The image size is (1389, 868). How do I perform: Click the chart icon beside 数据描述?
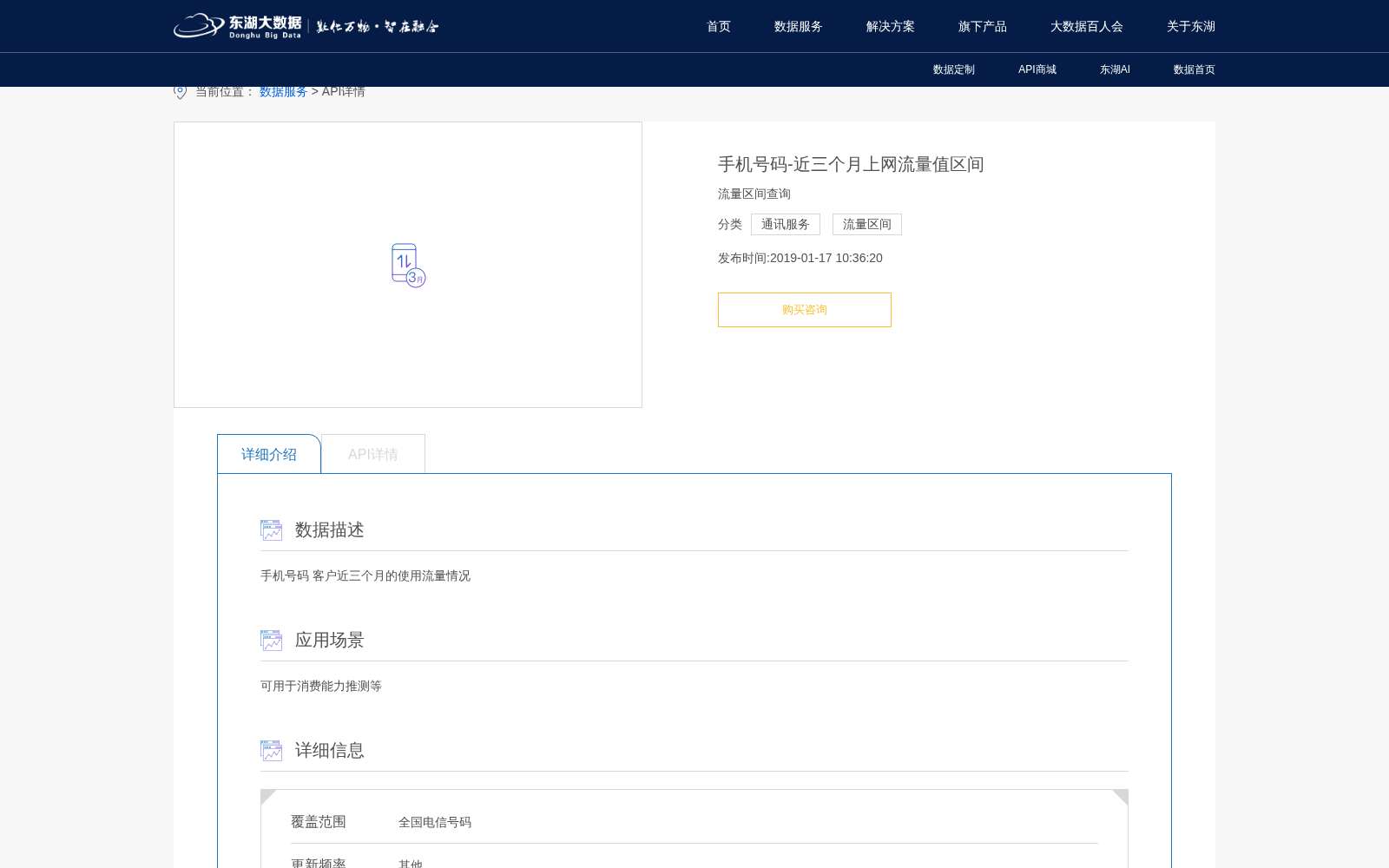coord(271,530)
